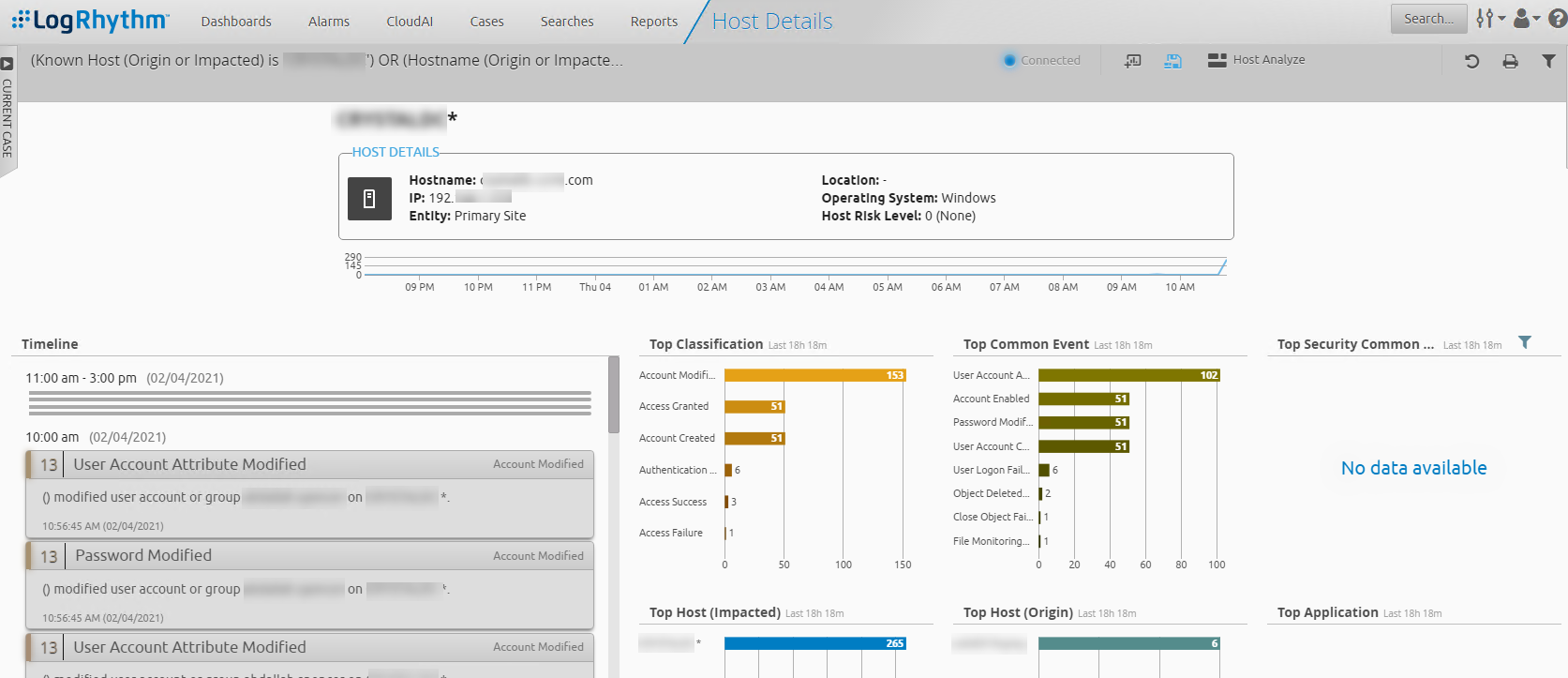Click the Top Security Common widget filter icon
This screenshot has height=678, width=1568.
tap(1525, 343)
